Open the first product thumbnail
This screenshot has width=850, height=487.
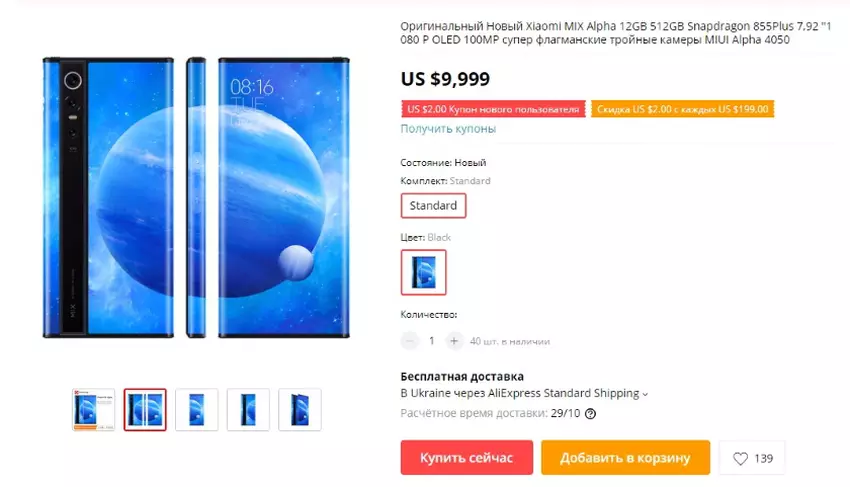pos(94,410)
